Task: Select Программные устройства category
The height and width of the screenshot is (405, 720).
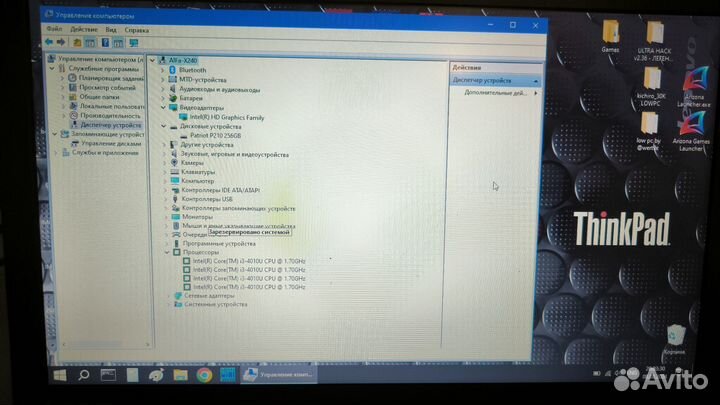Action: (219, 243)
